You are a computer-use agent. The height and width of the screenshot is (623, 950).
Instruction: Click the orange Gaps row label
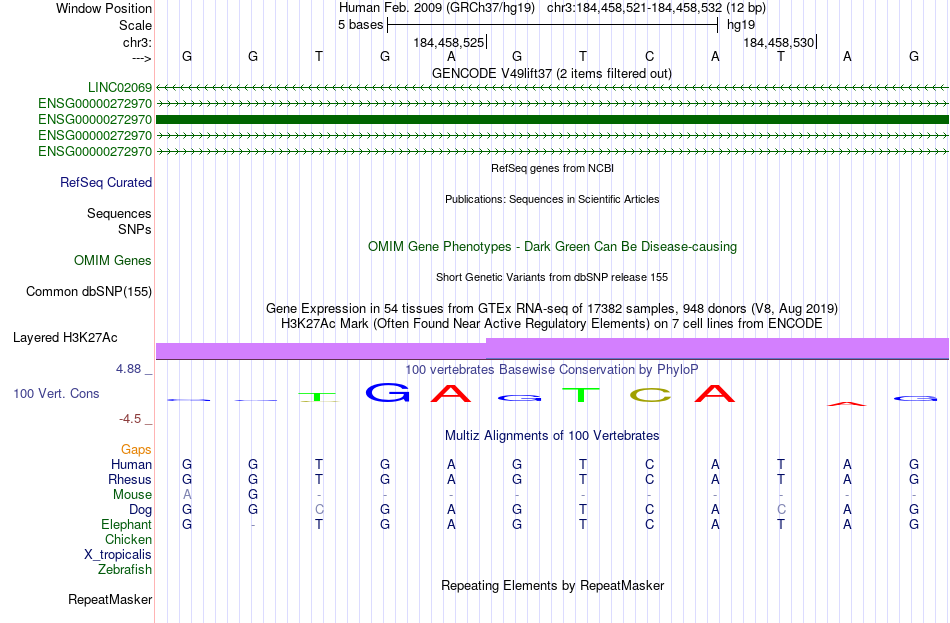(136, 450)
